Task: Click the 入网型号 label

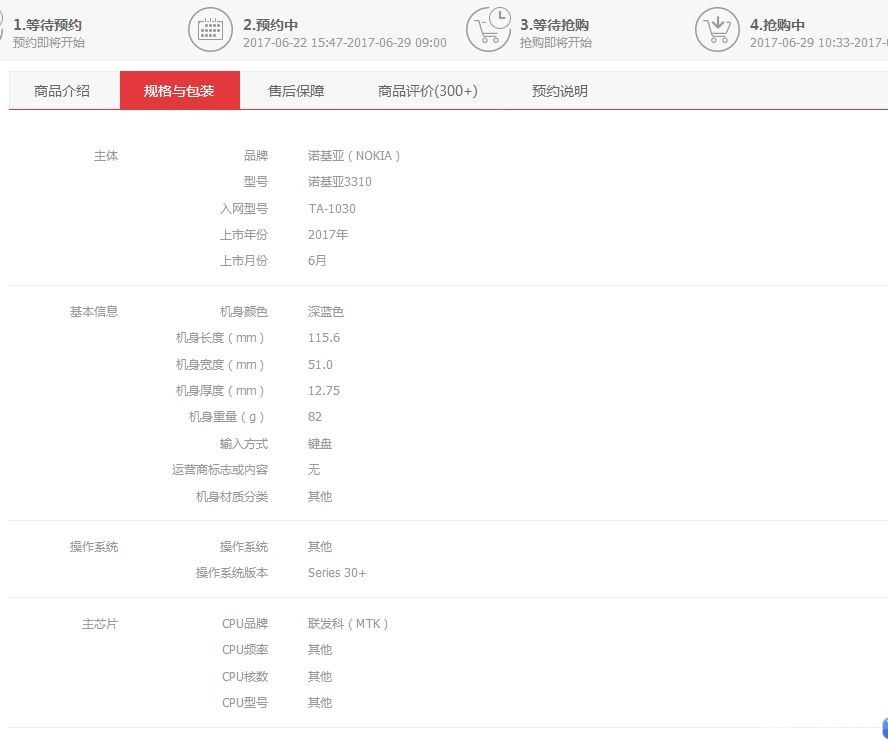Action: click(244, 208)
